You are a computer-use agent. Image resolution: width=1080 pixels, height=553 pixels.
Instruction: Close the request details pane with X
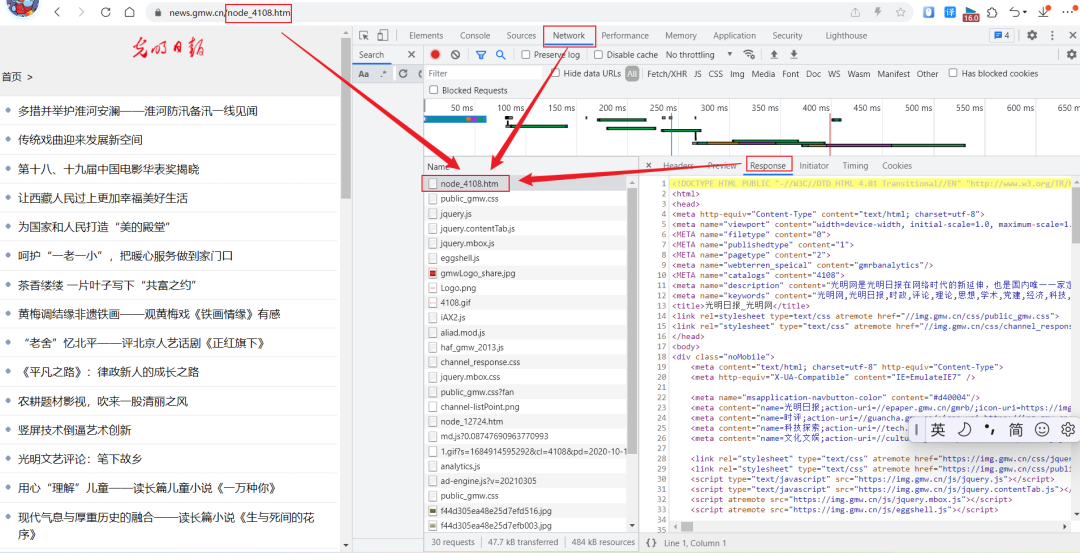[x=648, y=166]
